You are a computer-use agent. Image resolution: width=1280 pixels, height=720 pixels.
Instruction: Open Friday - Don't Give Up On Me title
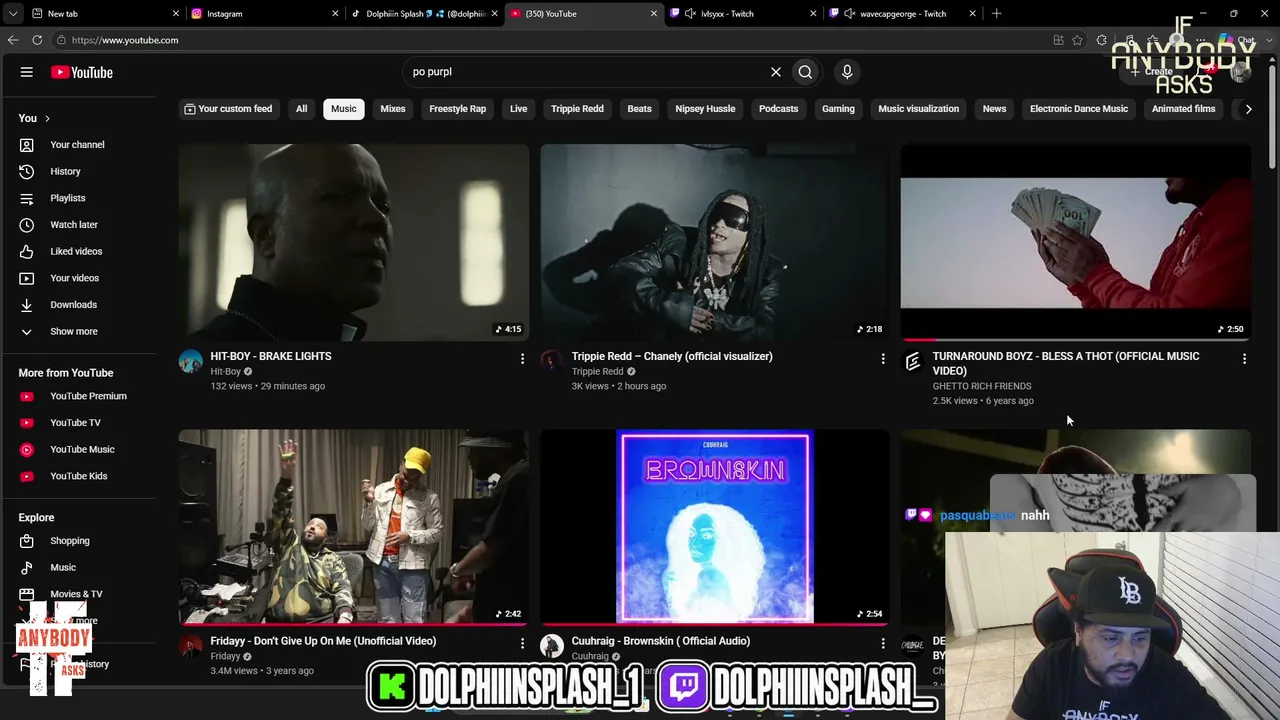tap(323, 641)
